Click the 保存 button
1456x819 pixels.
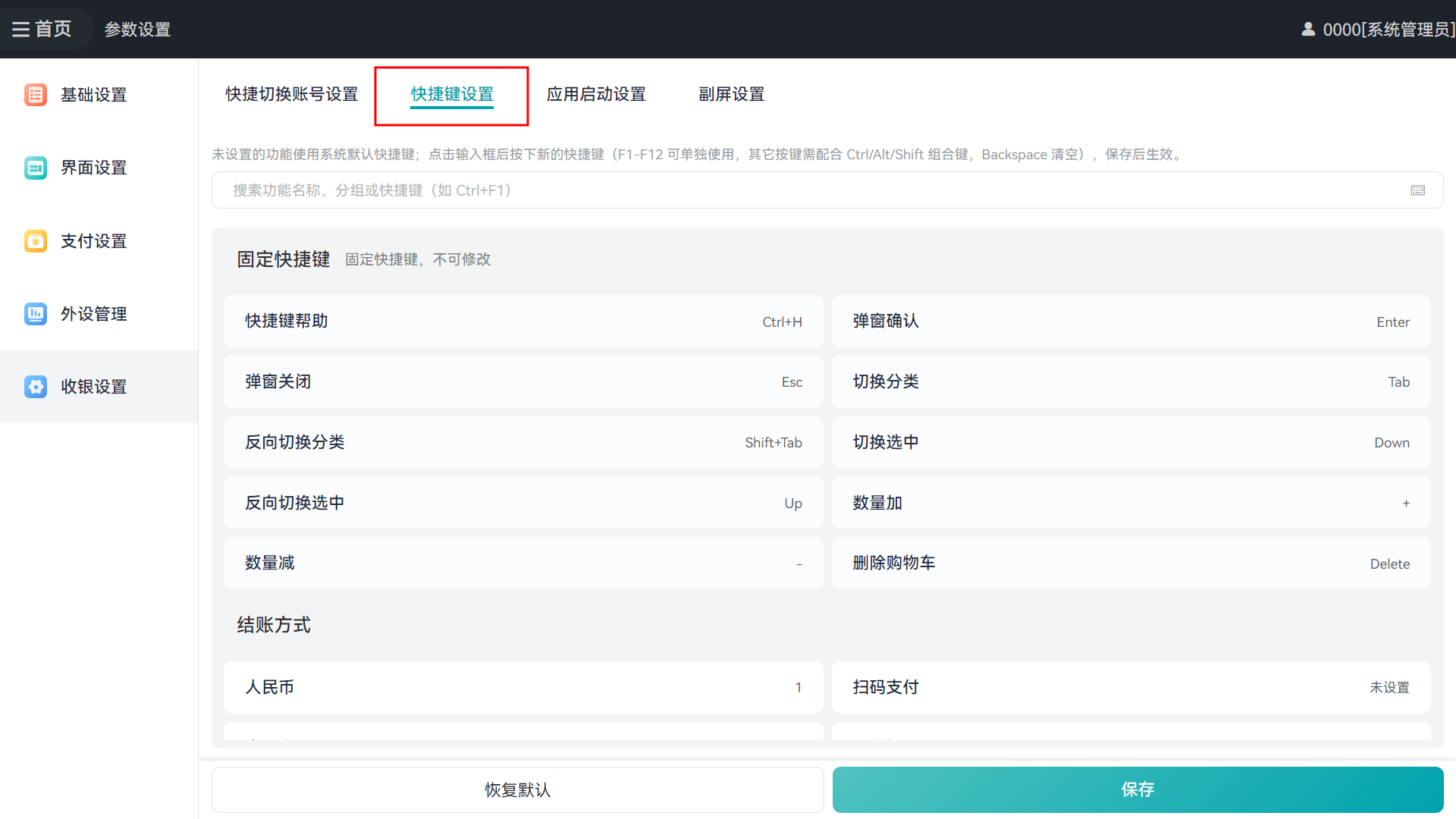[x=1137, y=789]
